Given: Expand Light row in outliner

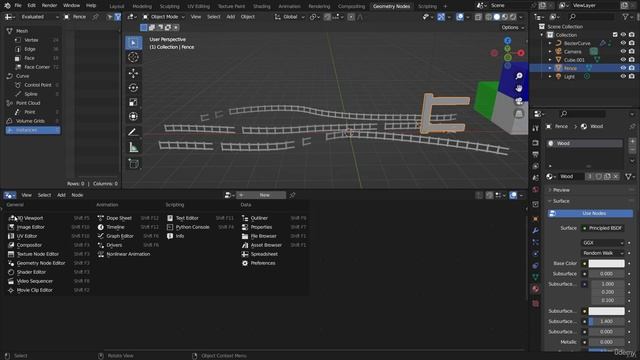Looking at the screenshot, I should pyautogui.click(x=550, y=76).
